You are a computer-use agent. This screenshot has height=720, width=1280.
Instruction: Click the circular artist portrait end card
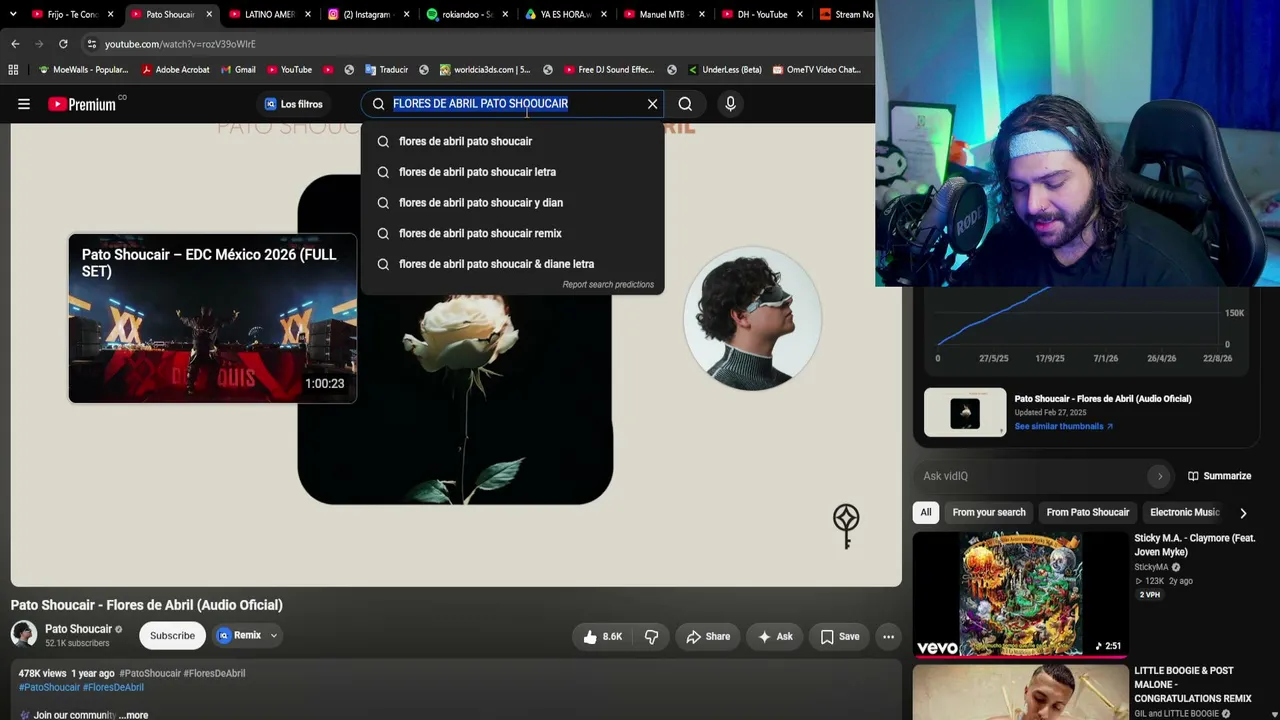tap(752, 319)
